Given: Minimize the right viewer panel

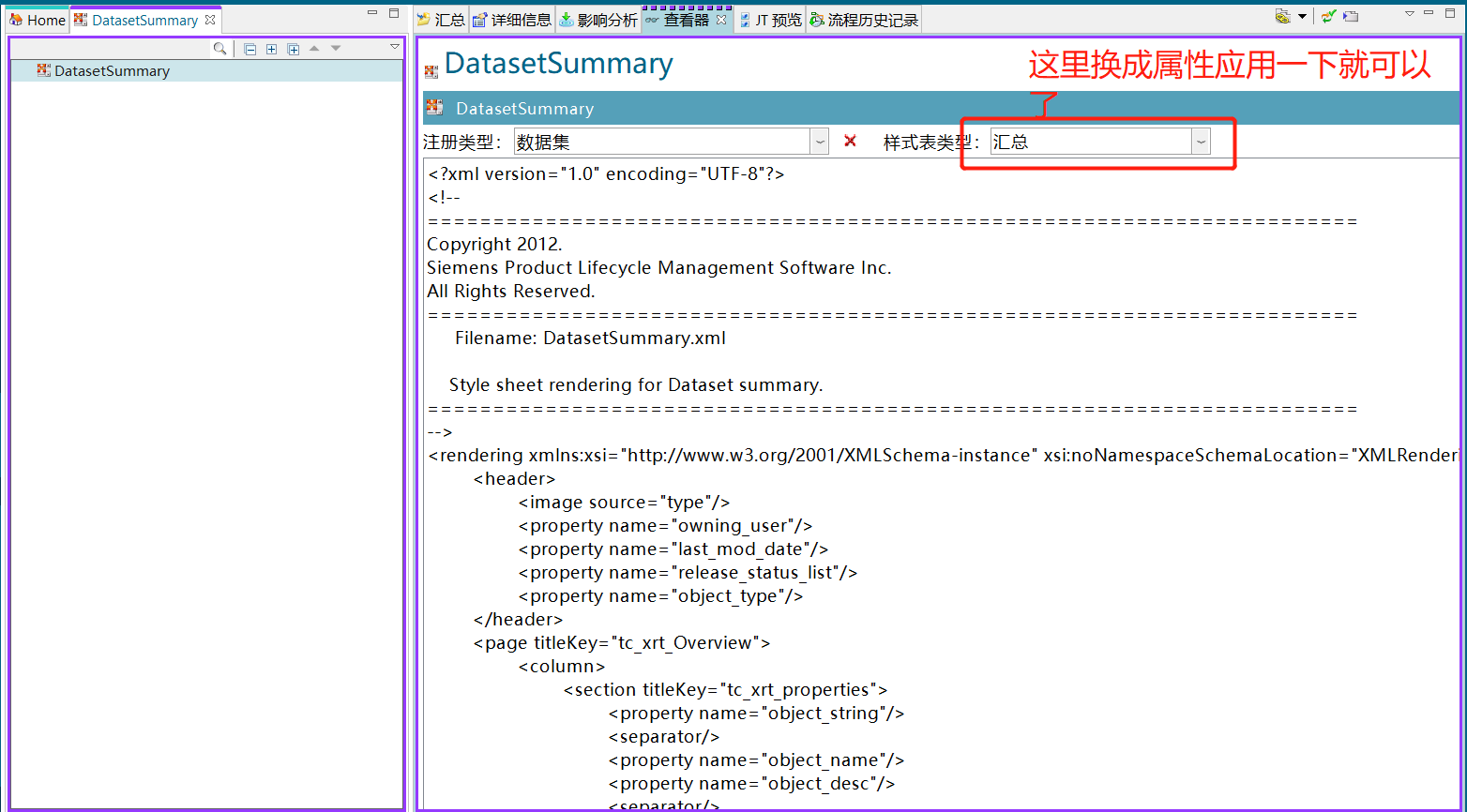Looking at the screenshot, I should click(x=1429, y=13).
